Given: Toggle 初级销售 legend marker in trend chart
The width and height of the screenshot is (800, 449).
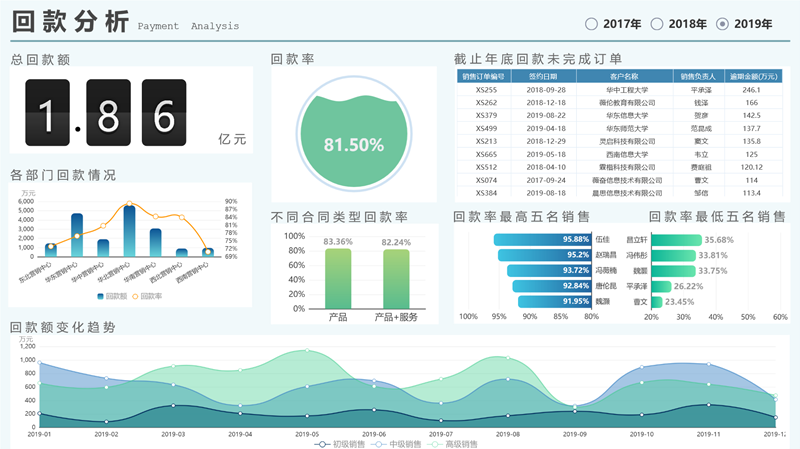Looking at the screenshot, I should [320, 443].
